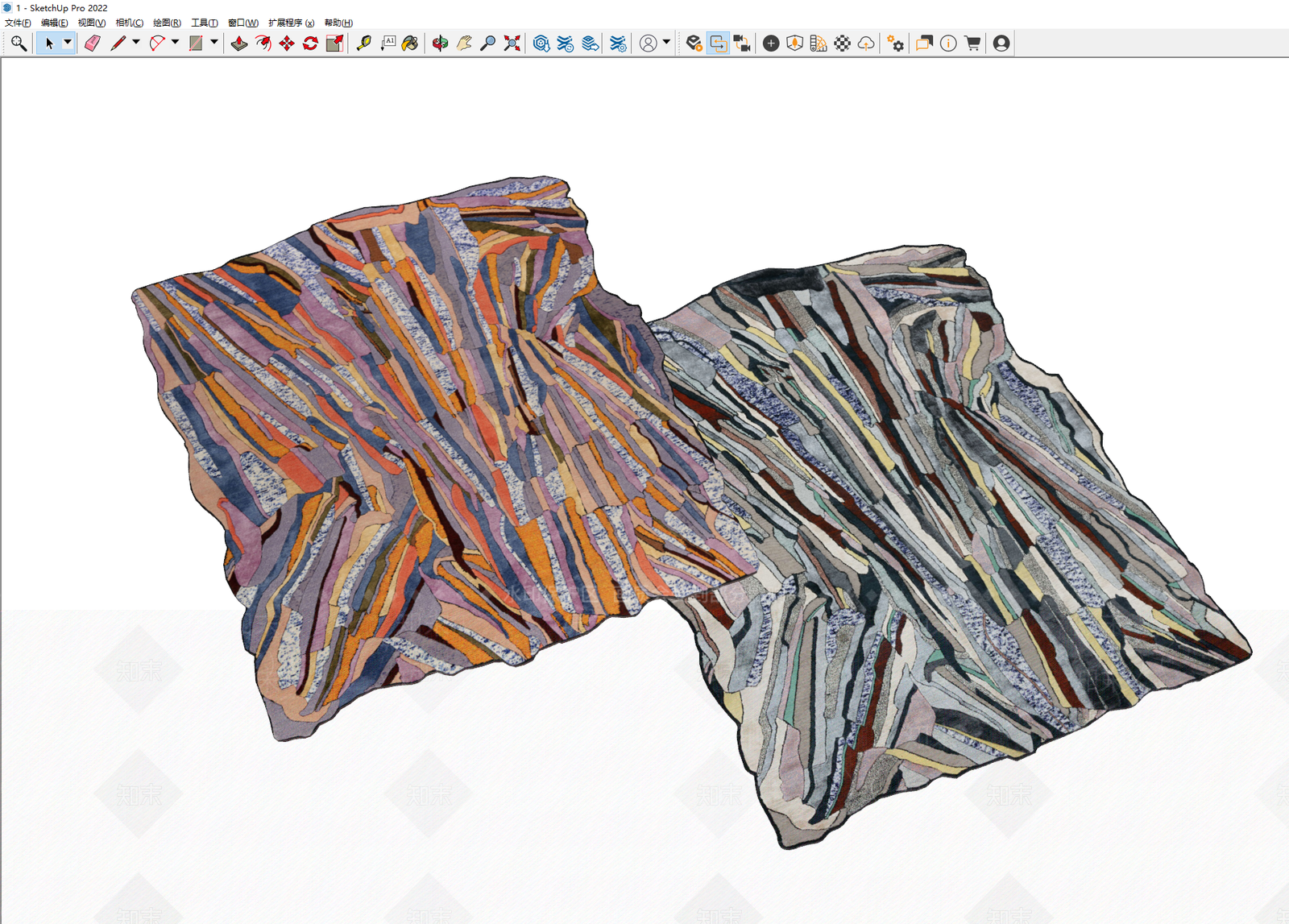Click the Zoom Extents icon
The height and width of the screenshot is (924, 1289).
(512, 44)
